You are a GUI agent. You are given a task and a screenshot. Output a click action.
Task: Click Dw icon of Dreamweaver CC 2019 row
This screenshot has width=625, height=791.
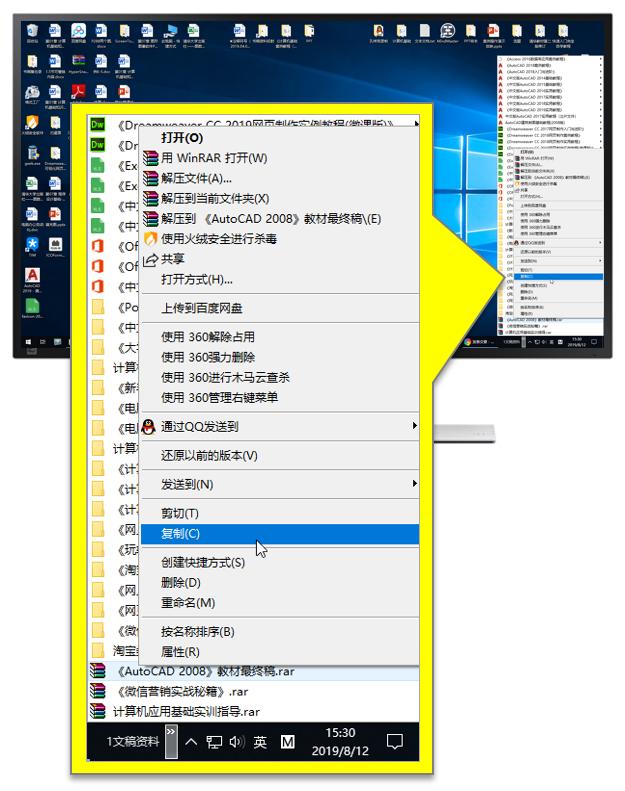(97, 124)
